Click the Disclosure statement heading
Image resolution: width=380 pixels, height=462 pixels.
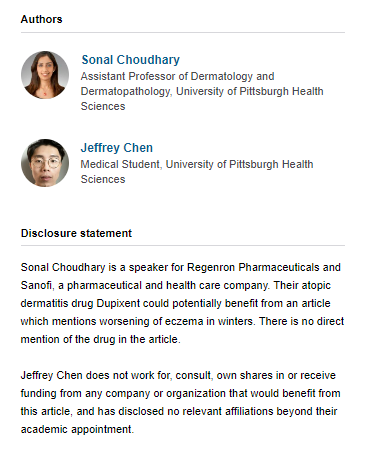coord(76,233)
